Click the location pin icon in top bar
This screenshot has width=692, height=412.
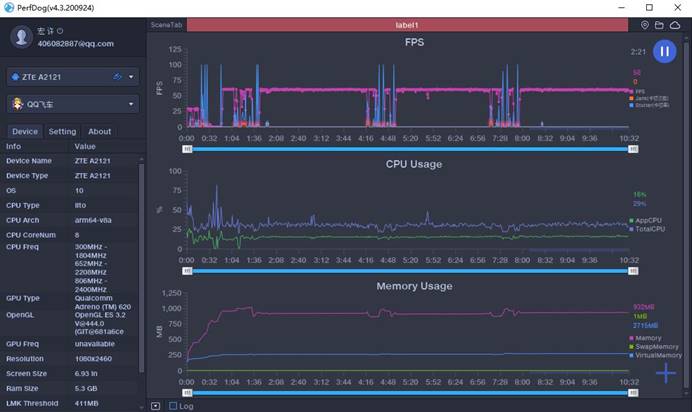click(645, 25)
